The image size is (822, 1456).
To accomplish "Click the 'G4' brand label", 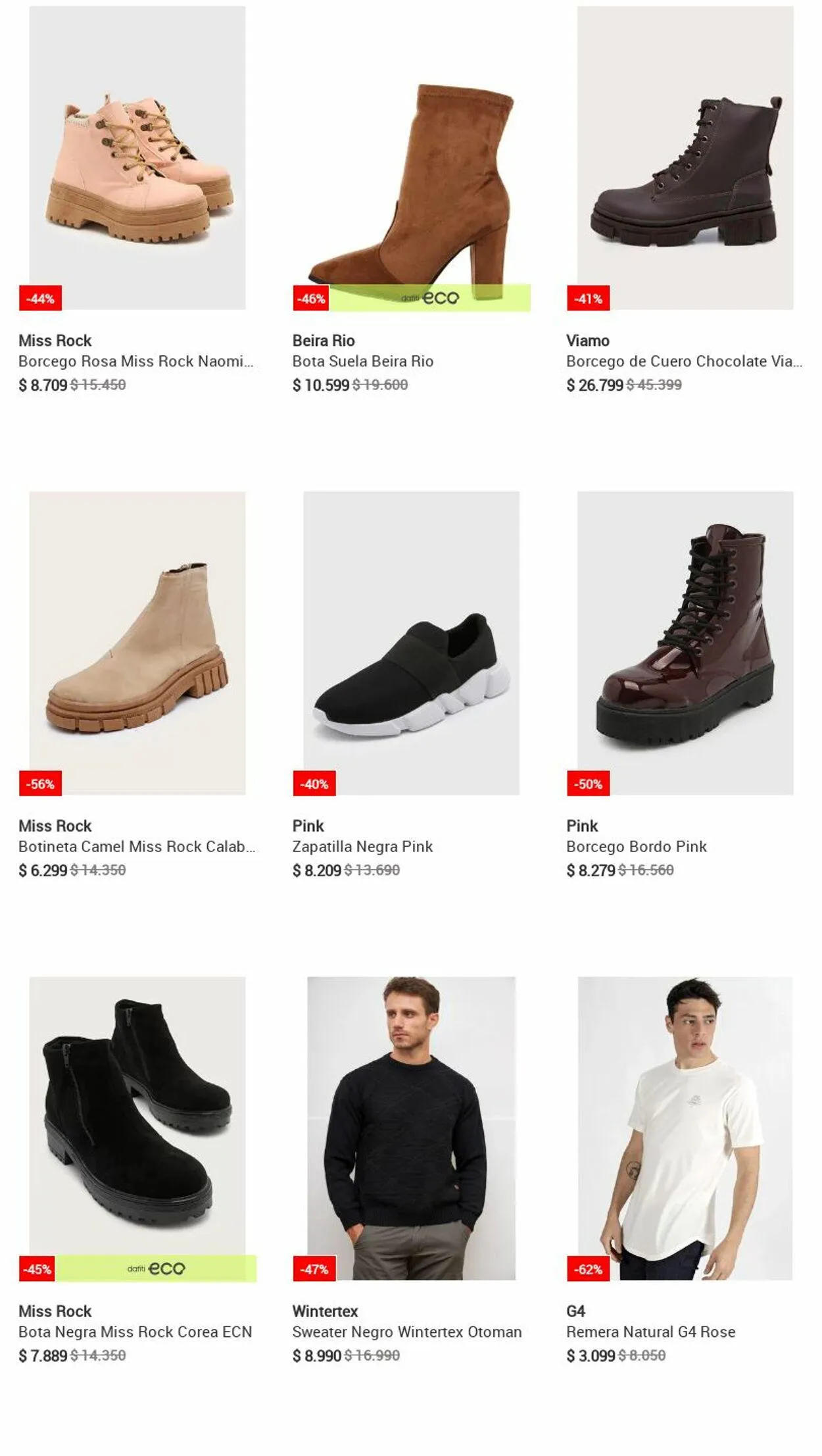I will coord(575,1311).
